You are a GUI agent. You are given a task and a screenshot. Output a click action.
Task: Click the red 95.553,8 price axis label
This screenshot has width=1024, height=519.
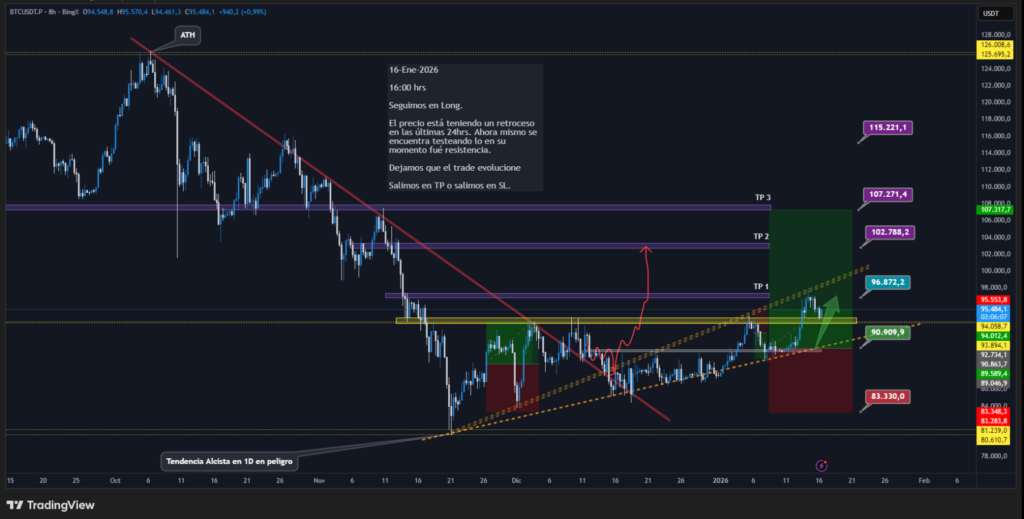pyautogui.click(x=995, y=300)
